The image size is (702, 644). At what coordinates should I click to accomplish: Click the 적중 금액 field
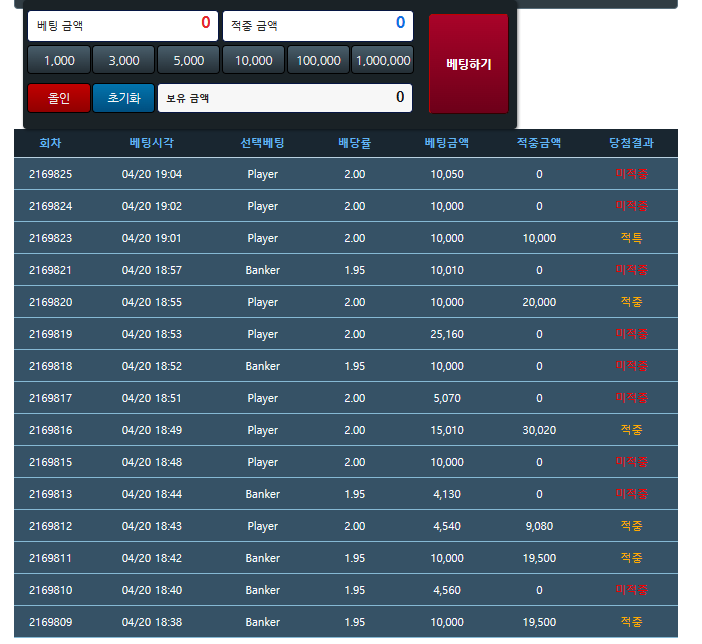click(318, 25)
